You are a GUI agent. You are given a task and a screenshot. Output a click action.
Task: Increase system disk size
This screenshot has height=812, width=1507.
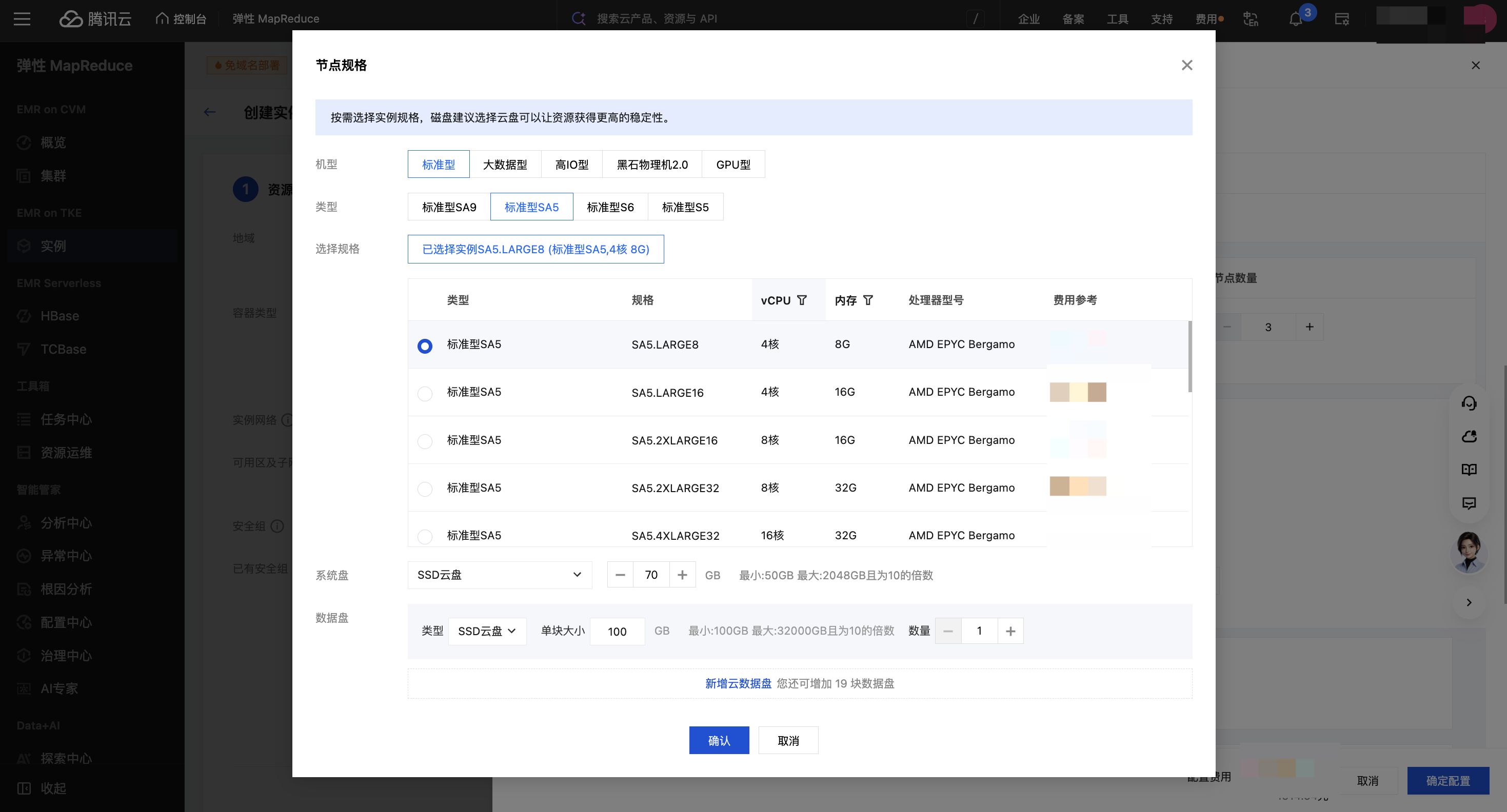click(x=682, y=575)
